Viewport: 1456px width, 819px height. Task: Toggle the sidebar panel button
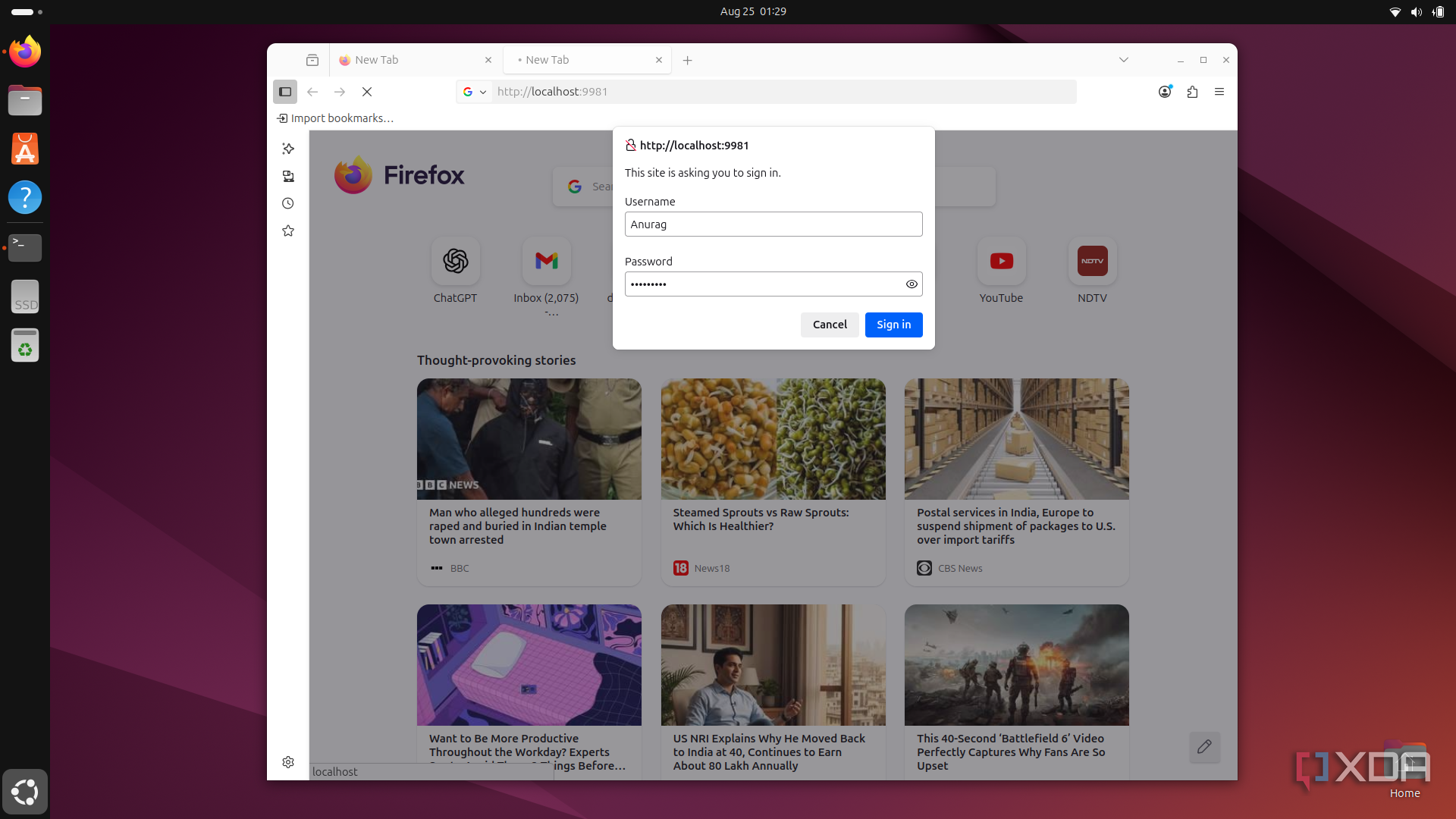tap(285, 92)
